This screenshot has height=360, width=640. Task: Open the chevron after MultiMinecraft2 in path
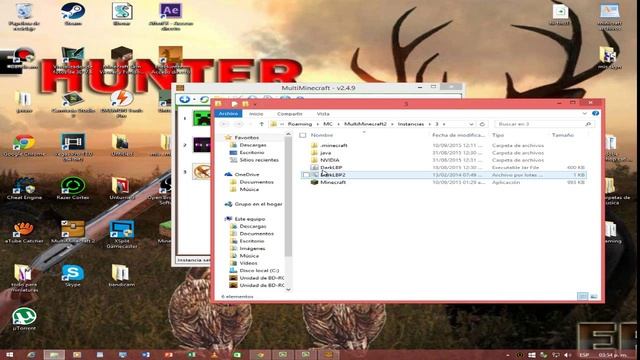pyautogui.click(x=392, y=124)
